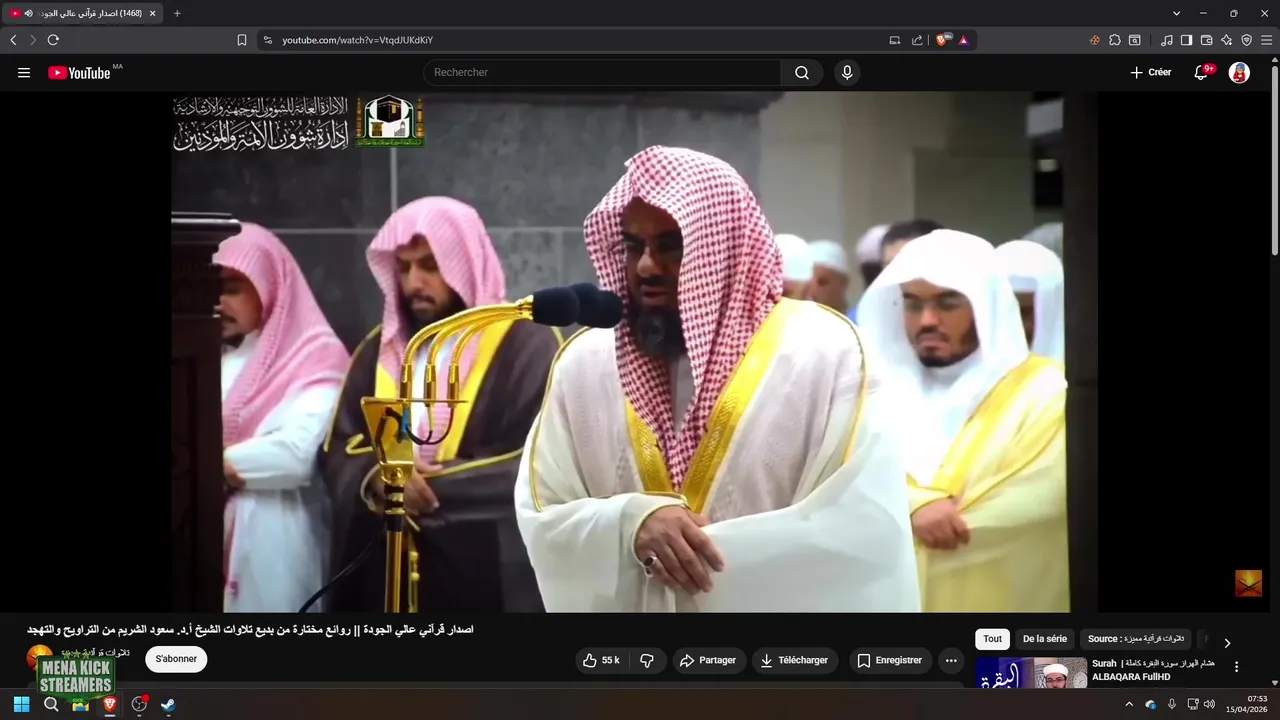1280x720 pixels.
Task: Select the YouTube video tab
Action: [x=82, y=13]
